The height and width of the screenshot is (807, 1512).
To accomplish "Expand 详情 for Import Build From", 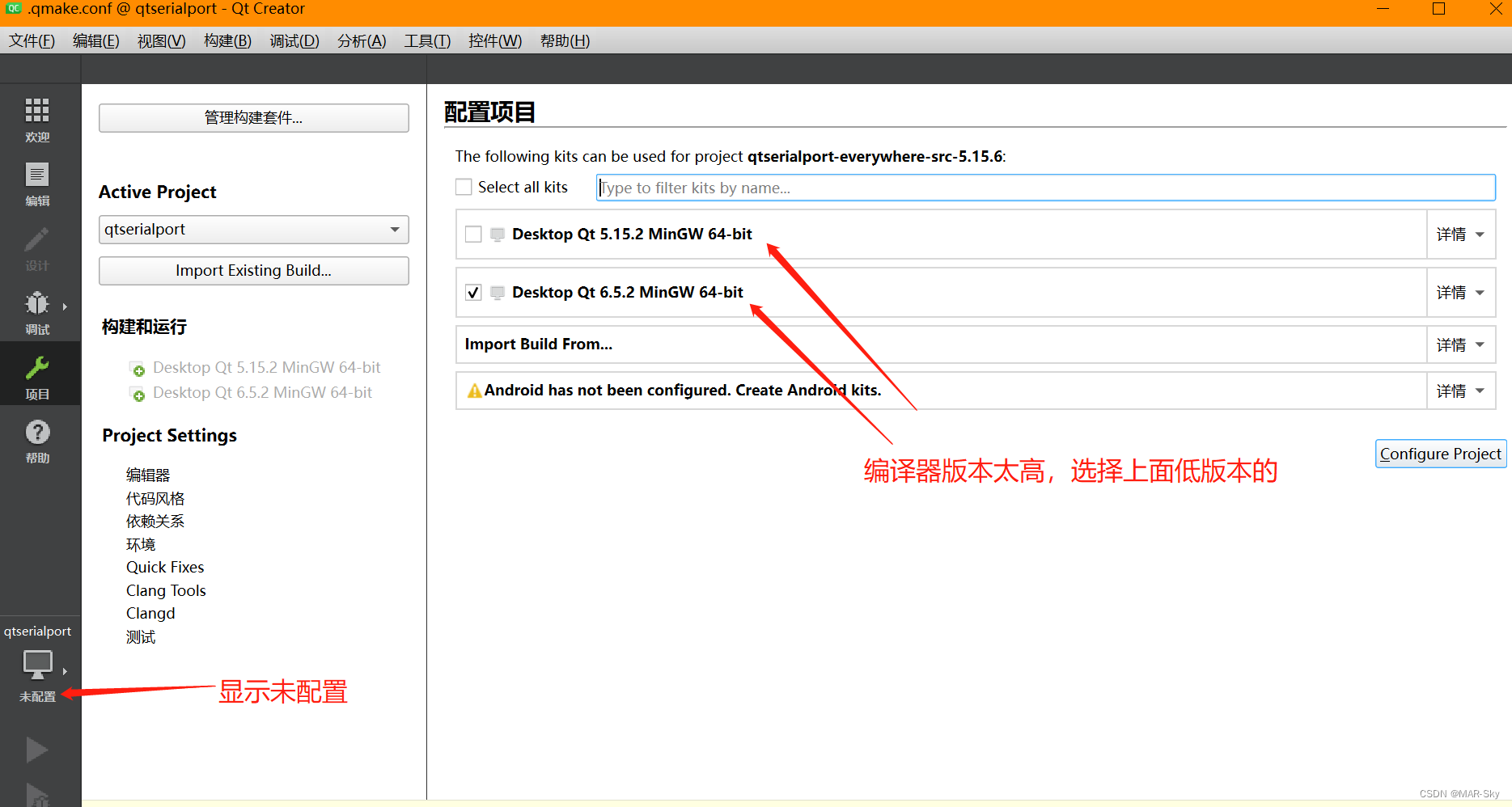I will pos(1460,344).
